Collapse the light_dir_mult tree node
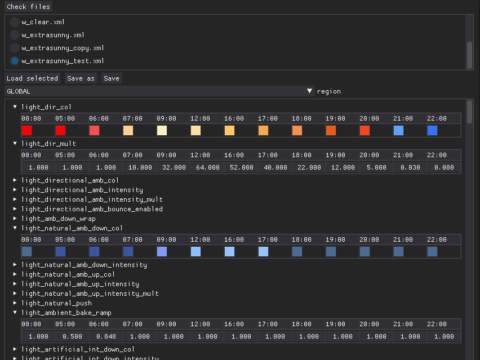Viewport: 480px width, 360px height. point(15,143)
